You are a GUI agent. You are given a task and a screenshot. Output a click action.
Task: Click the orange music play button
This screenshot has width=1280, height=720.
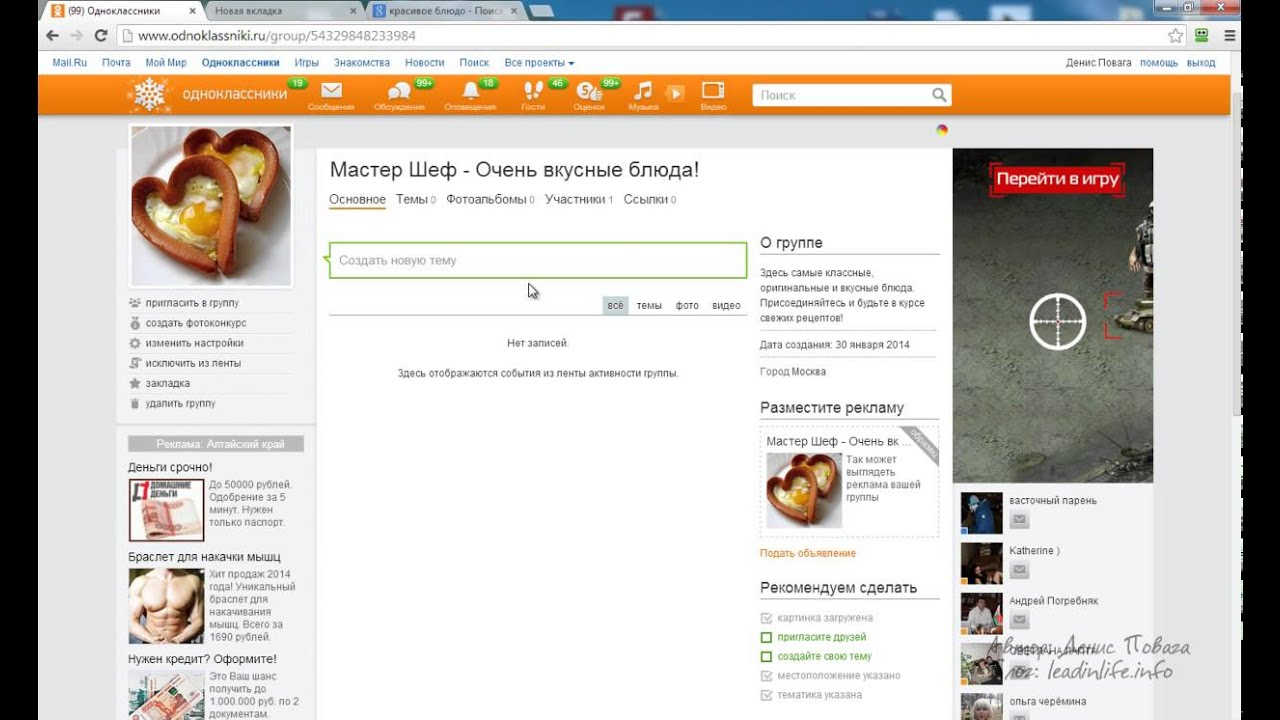(x=676, y=93)
